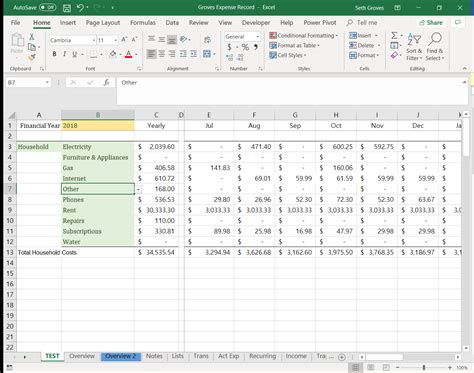Image resolution: width=474 pixels, height=373 pixels.
Task: Click the New Sheet plus button
Action: 342,357
